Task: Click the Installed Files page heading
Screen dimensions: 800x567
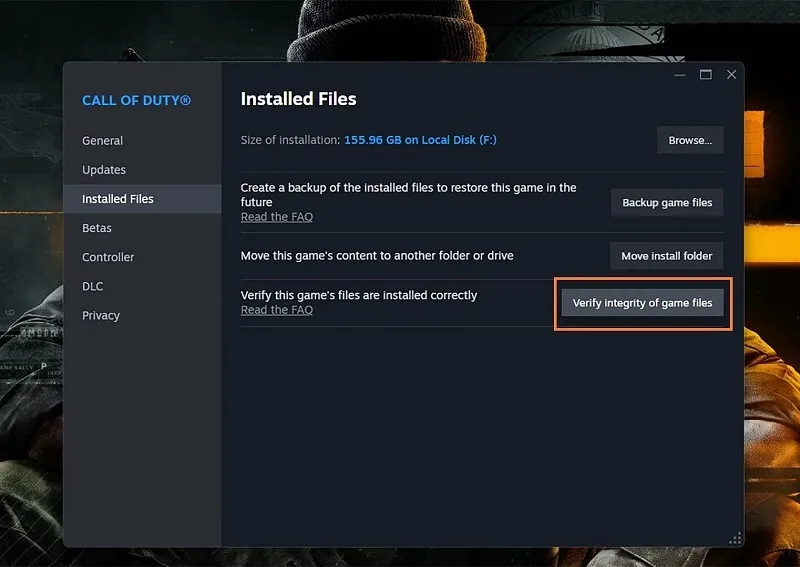Action: [298, 99]
